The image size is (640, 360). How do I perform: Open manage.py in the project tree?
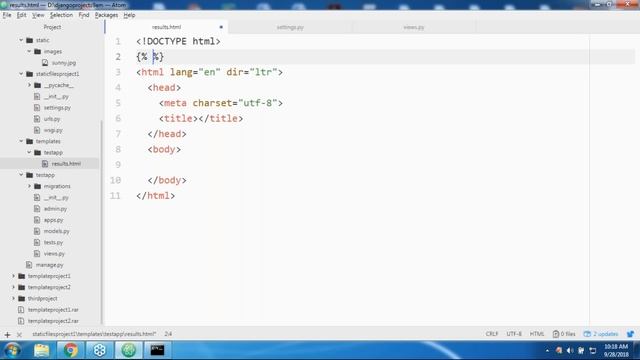49,265
